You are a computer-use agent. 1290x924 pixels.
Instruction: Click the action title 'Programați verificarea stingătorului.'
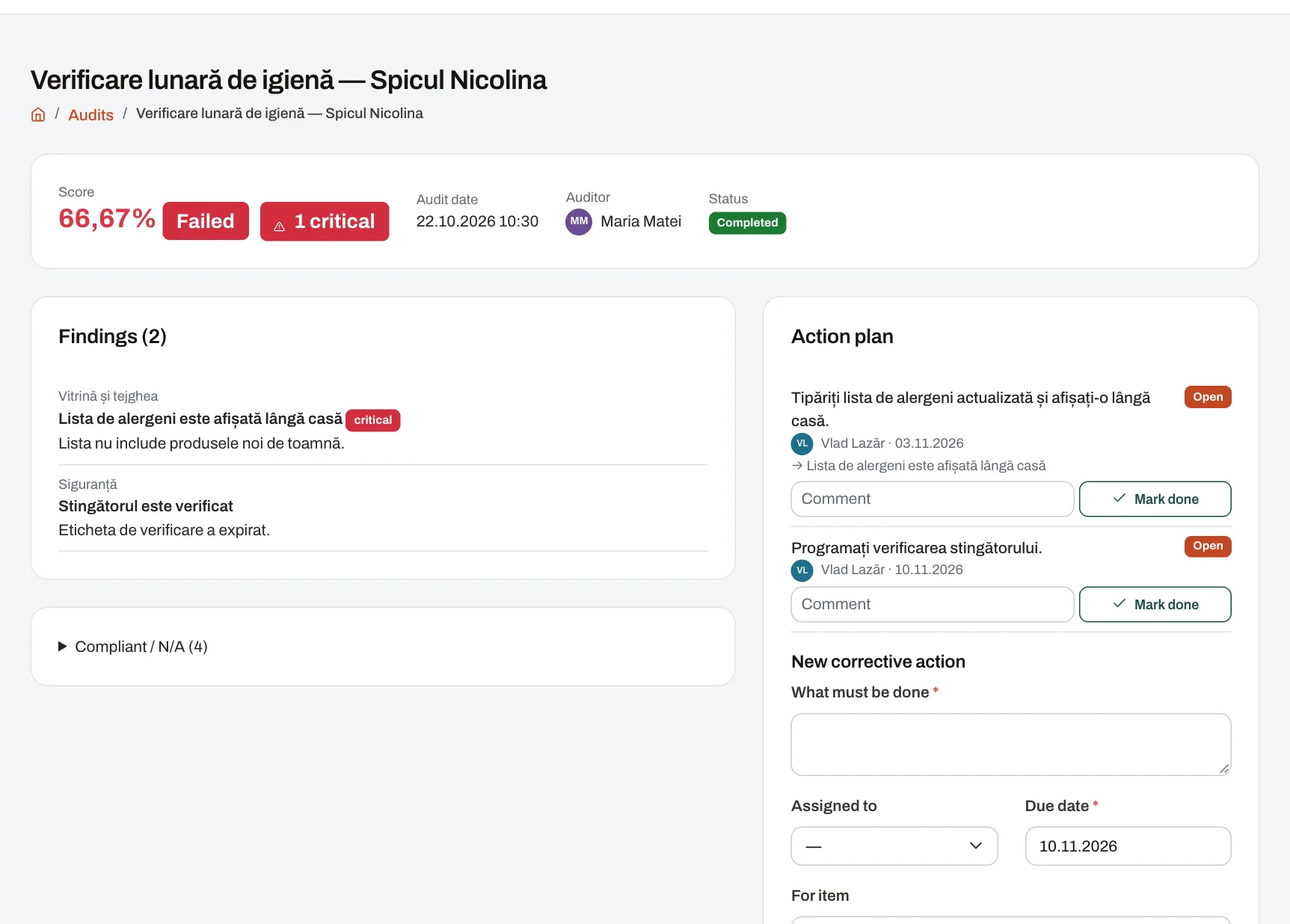(x=917, y=548)
